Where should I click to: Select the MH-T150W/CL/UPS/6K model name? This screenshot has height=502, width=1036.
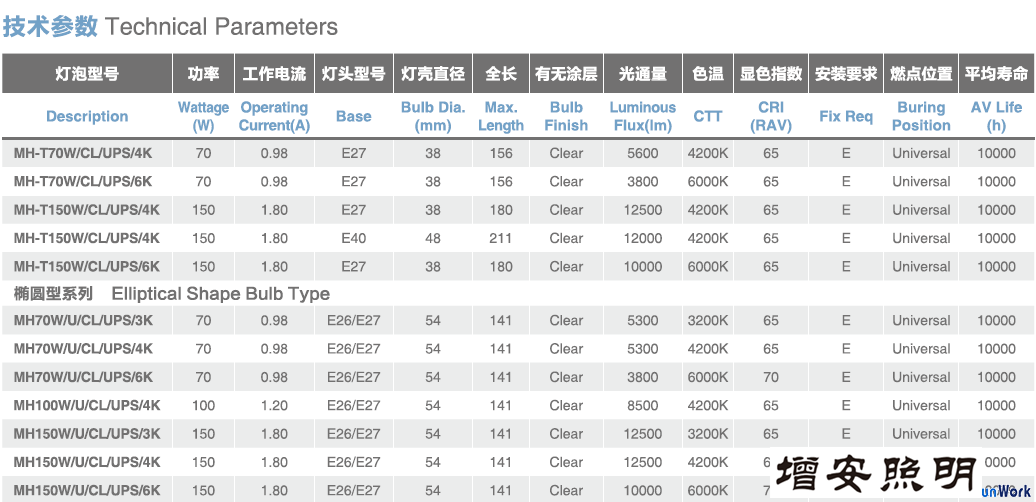point(87,267)
